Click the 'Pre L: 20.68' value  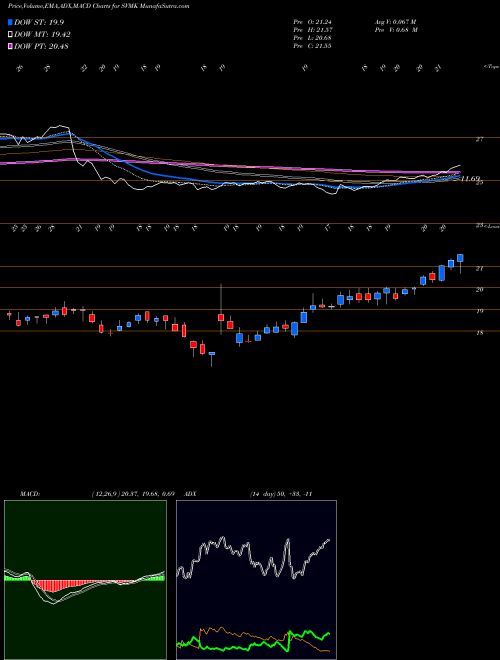(312, 38)
